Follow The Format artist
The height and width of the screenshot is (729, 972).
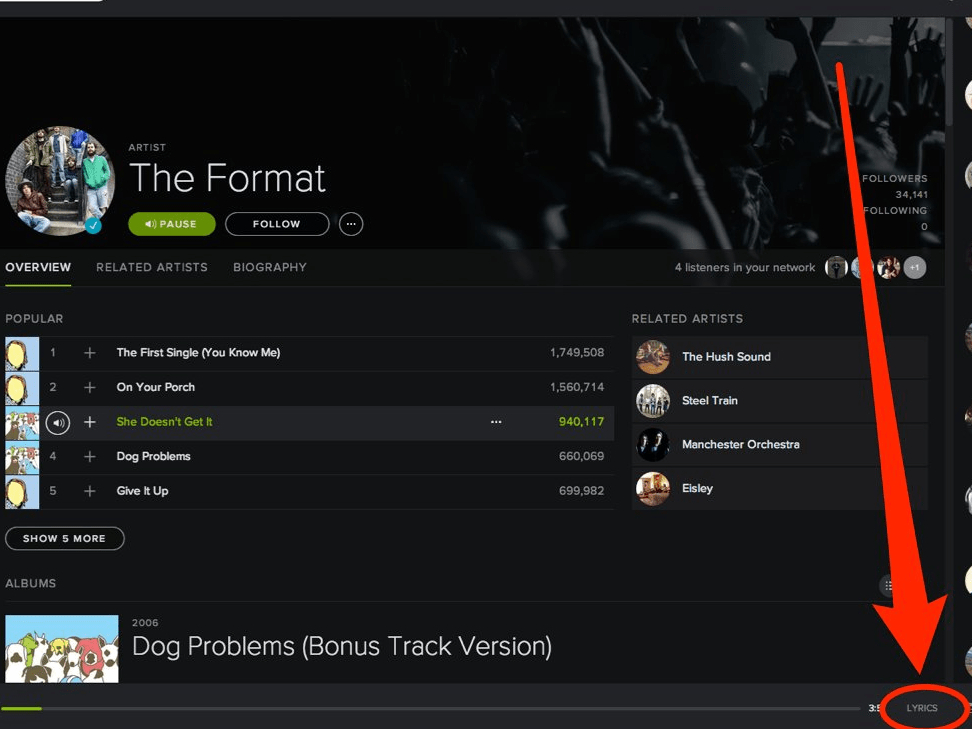coord(276,224)
